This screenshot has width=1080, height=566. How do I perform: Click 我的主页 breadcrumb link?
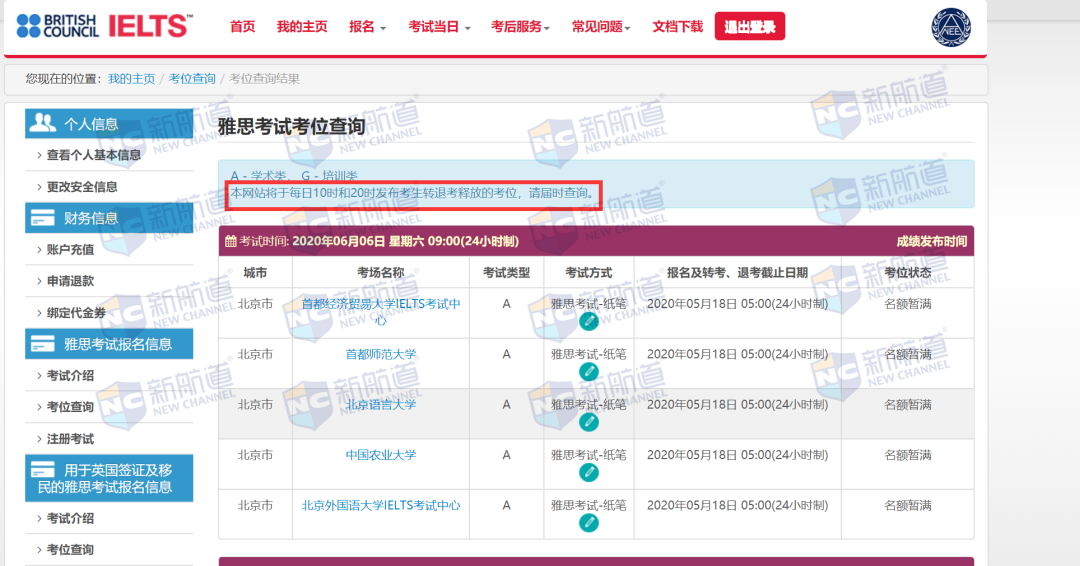(x=131, y=79)
